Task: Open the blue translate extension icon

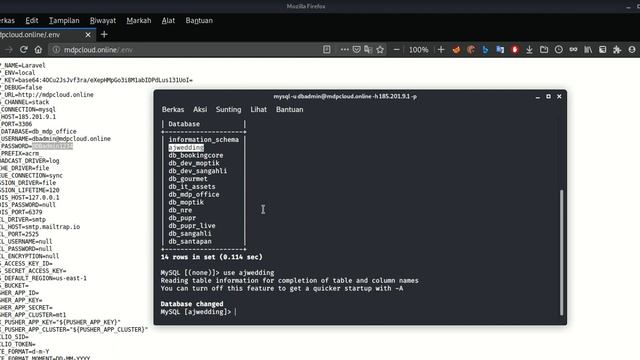Action: (500, 49)
